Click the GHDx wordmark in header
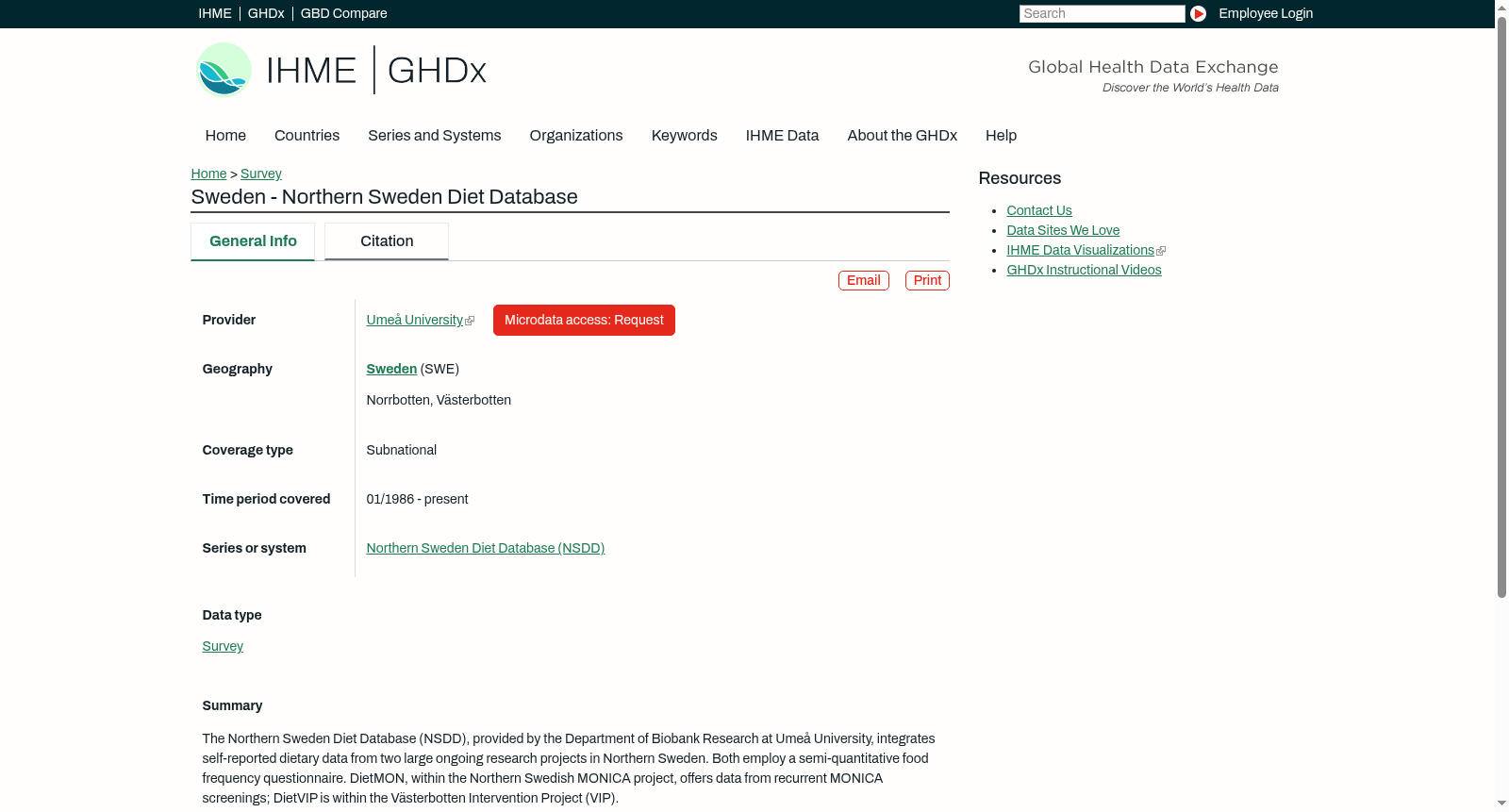 (x=437, y=71)
